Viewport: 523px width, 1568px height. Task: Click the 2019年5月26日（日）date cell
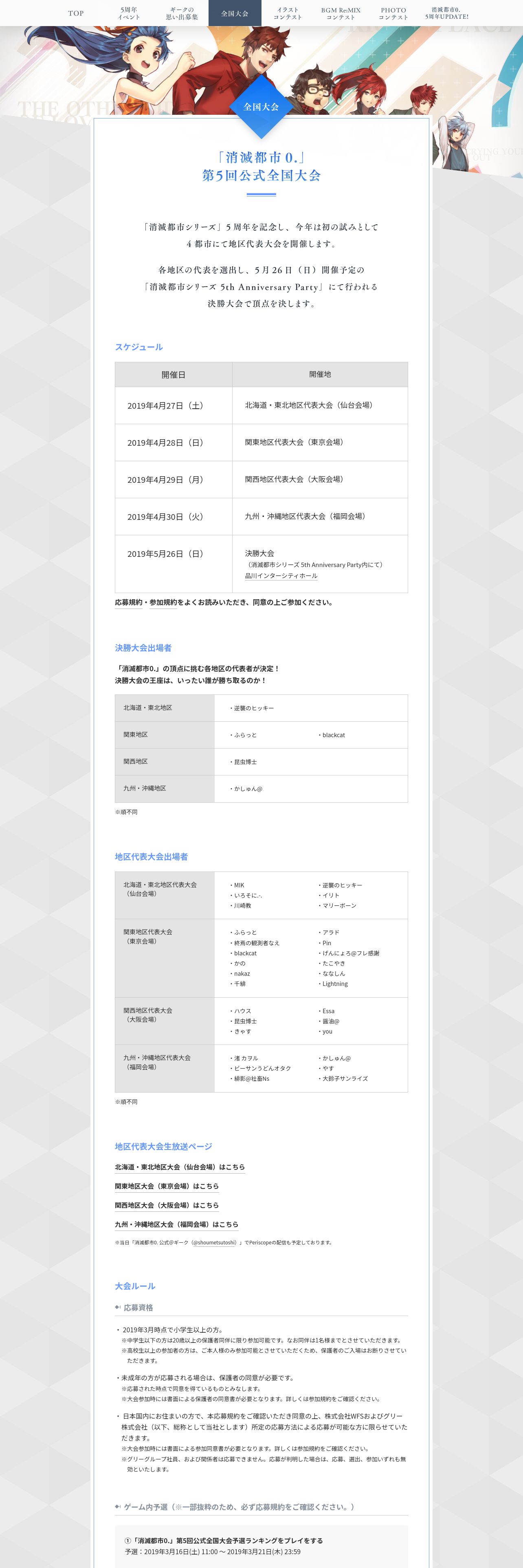pyautogui.click(x=174, y=564)
